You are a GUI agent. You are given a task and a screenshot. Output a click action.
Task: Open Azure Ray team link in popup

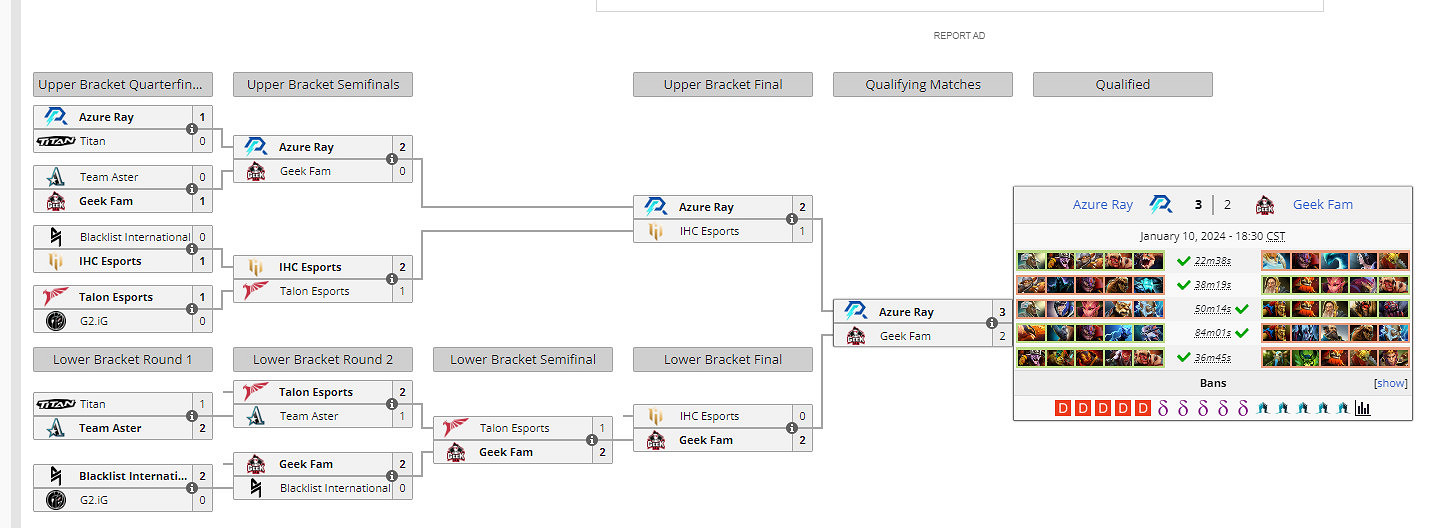(x=1102, y=205)
